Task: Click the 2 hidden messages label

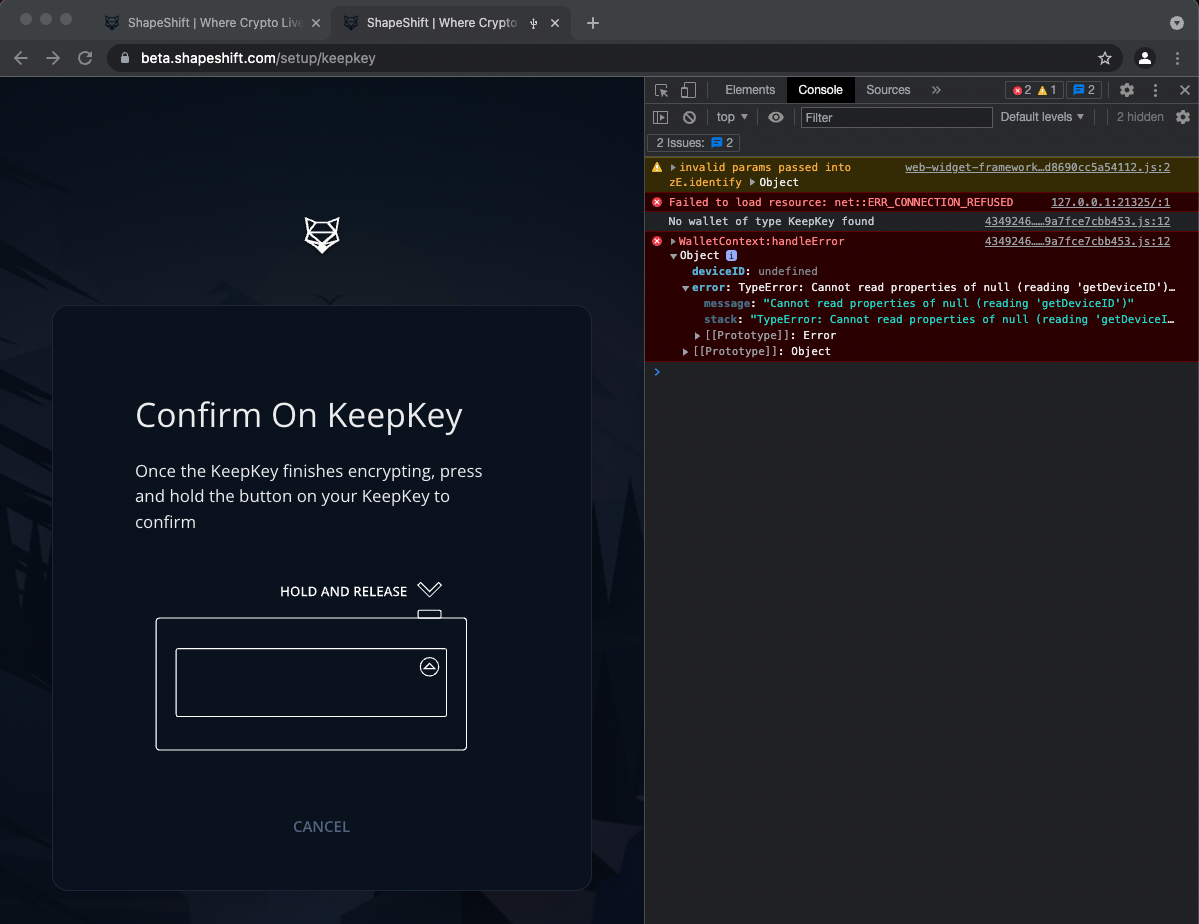Action: 1139,117
